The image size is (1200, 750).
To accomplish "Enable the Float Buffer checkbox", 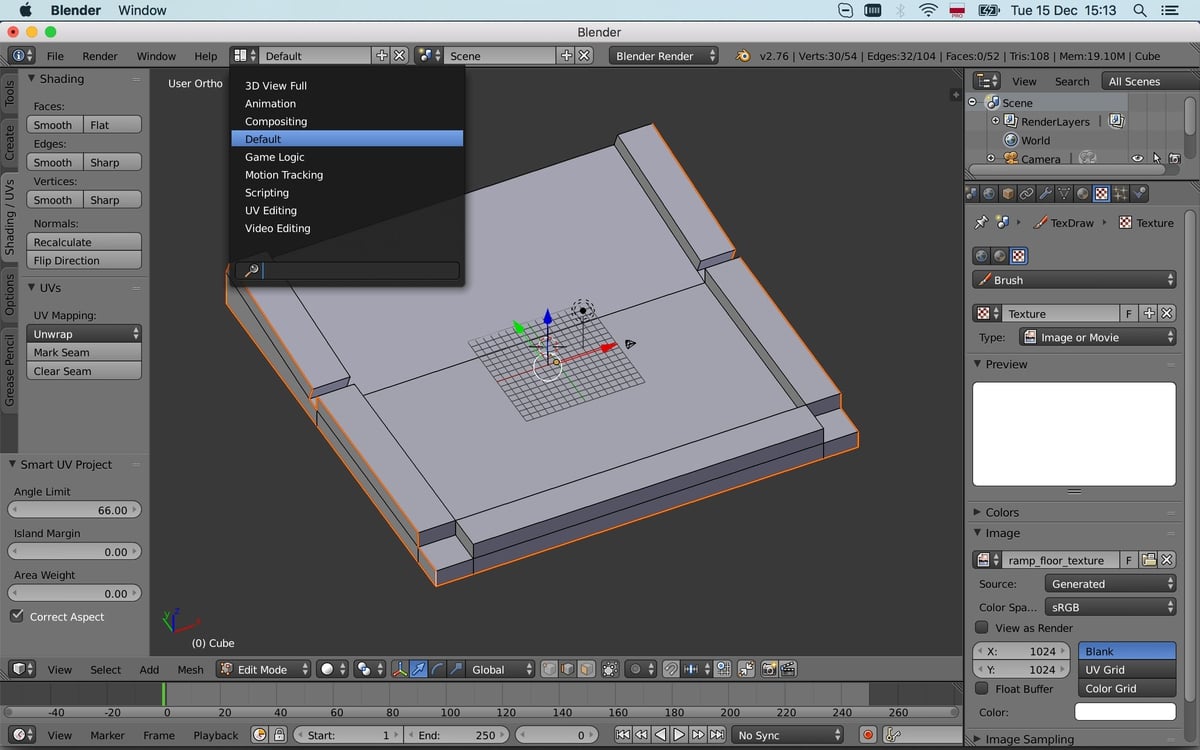I will (982, 689).
